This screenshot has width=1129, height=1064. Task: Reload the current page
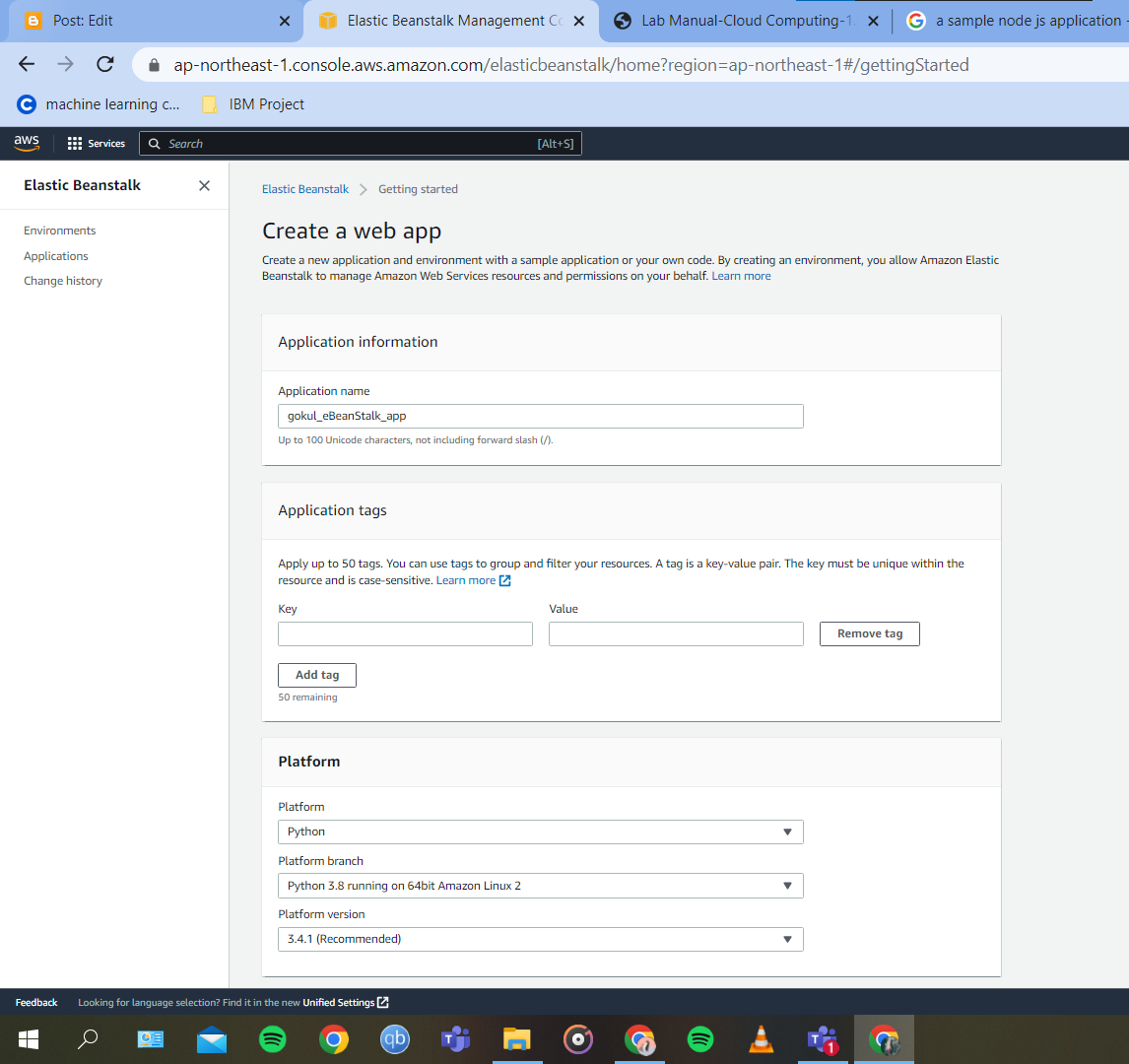click(105, 65)
